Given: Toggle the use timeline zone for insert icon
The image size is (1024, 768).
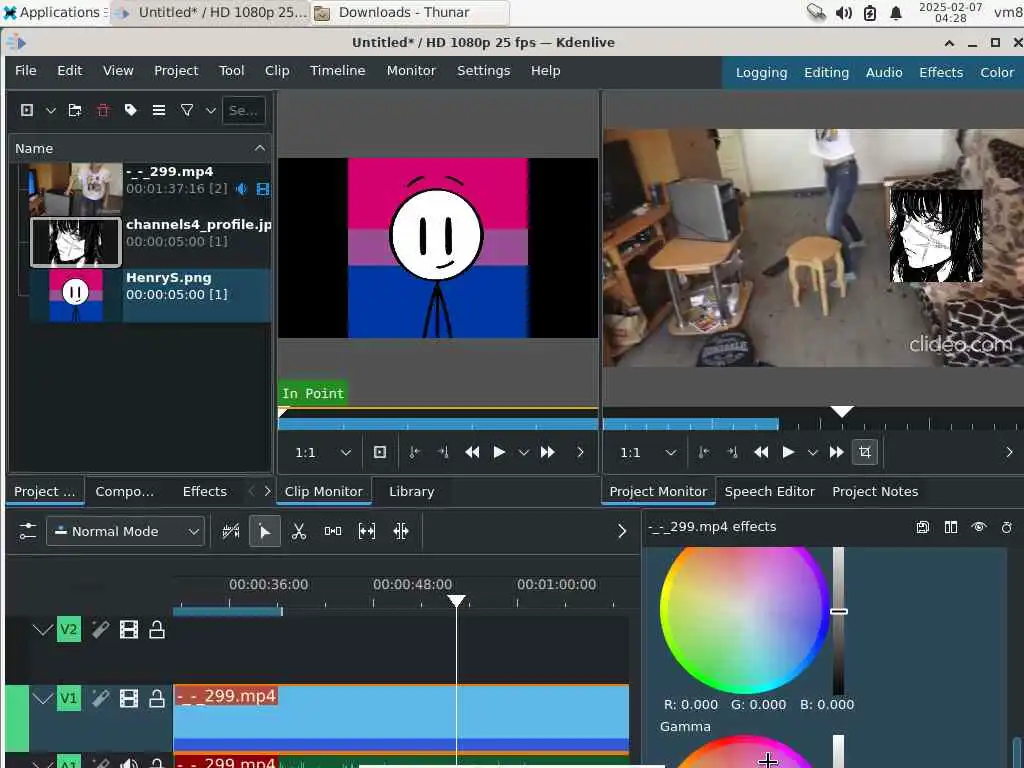Looking at the screenshot, I should pyautogui.click(x=231, y=531).
